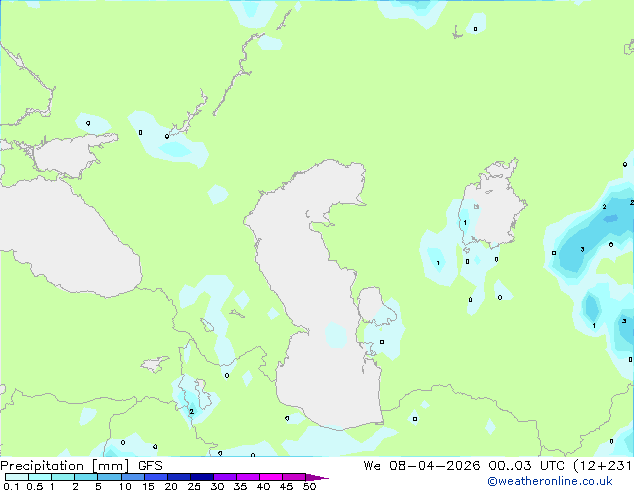The height and width of the screenshot is (490, 634).
Task: Click the 30–35 mm legend color swatch
Action: [x=225, y=477]
